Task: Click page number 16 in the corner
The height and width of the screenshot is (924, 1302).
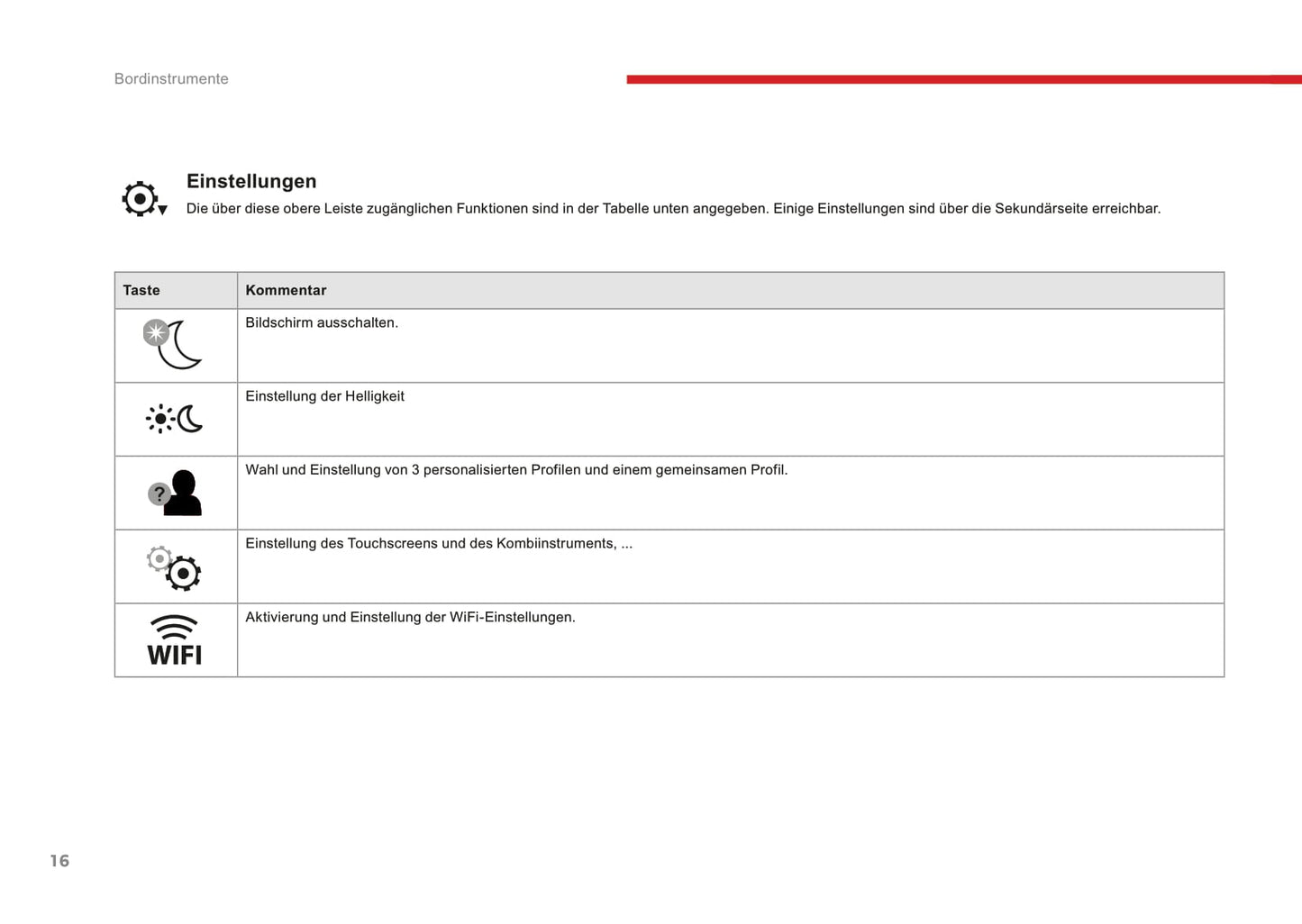Action: pyautogui.click(x=59, y=861)
